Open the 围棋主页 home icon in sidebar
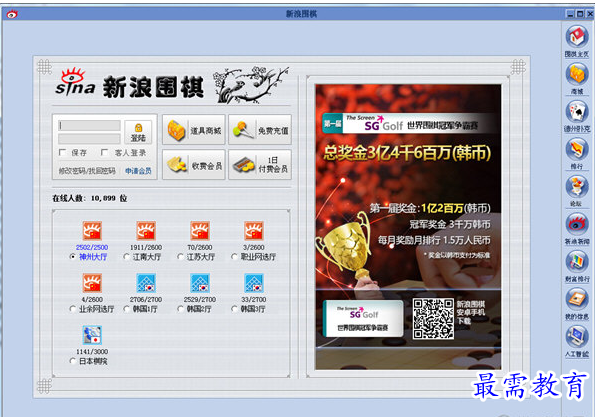Image resolution: width=595 pixels, height=417 pixels. [x=577, y=36]
